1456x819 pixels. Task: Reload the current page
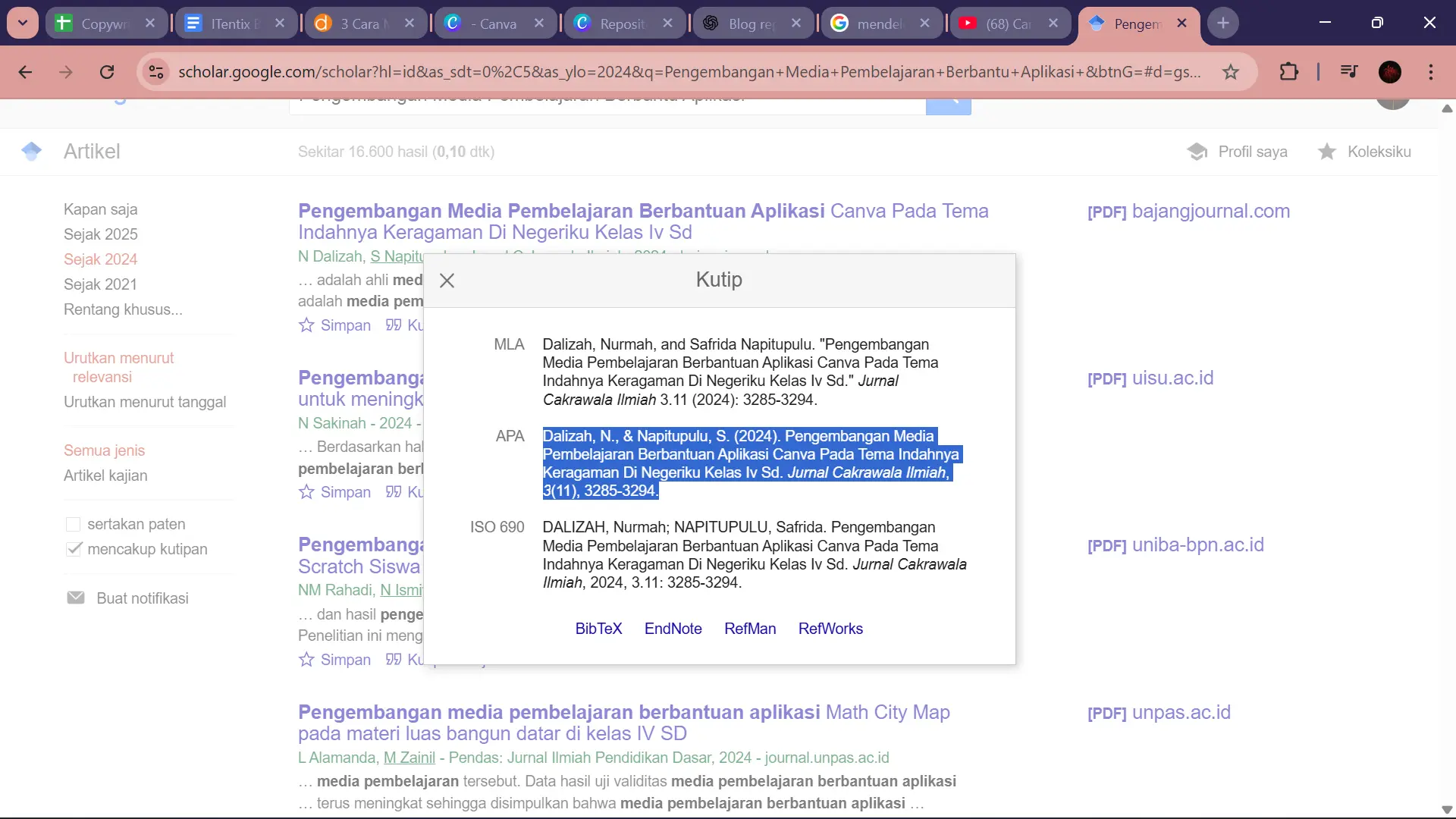pos(107,72)
